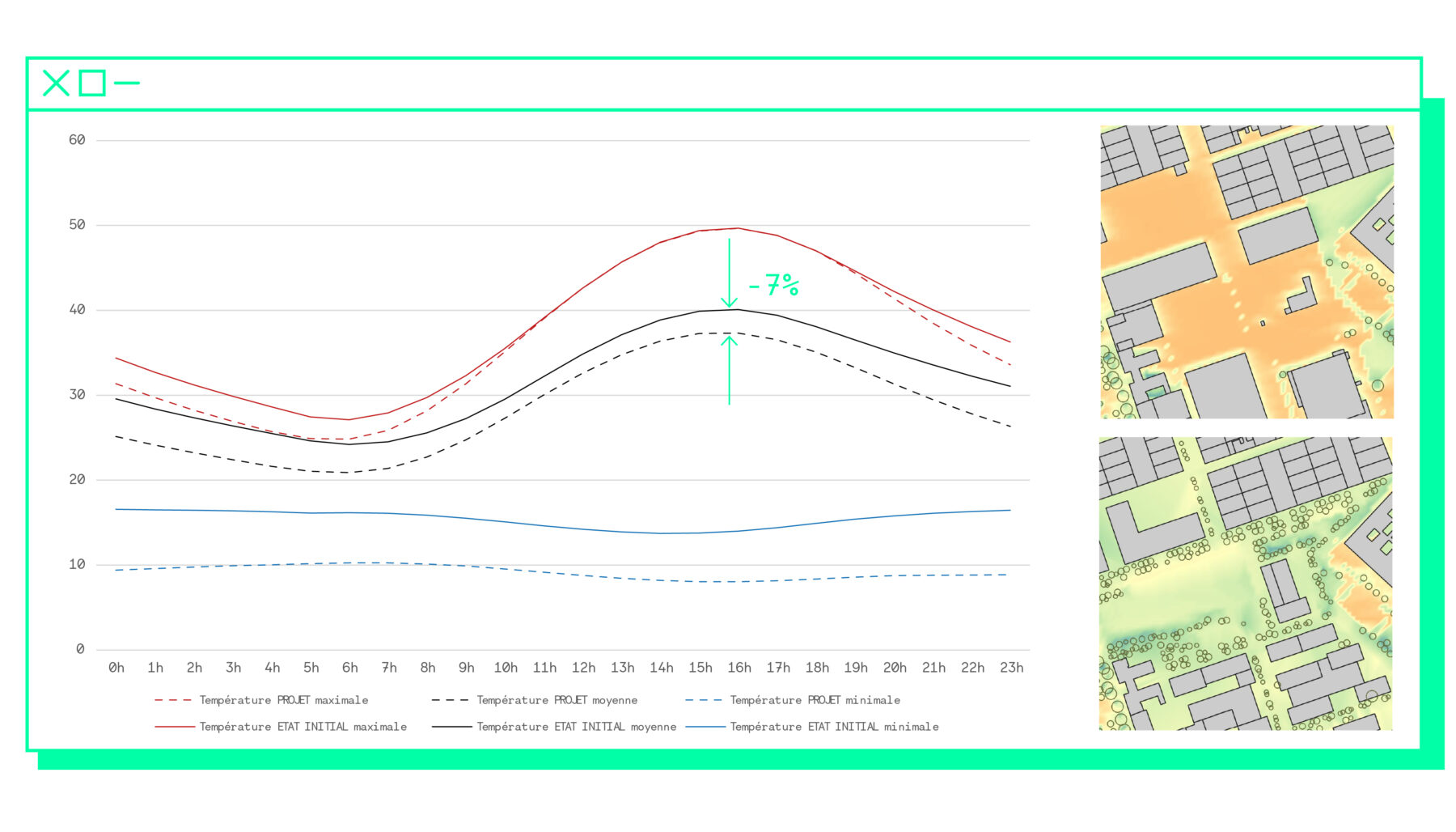Click the 12h label on the x-axis
1456x832 pixels.
pyautogui.click(x=583, y=668)
